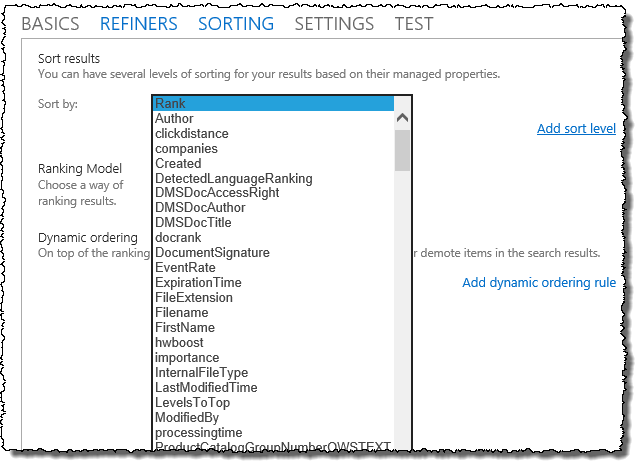643x472 pixels.
Task: Choose ModifiedBy as sort property
Action: [x=187, y=418]
